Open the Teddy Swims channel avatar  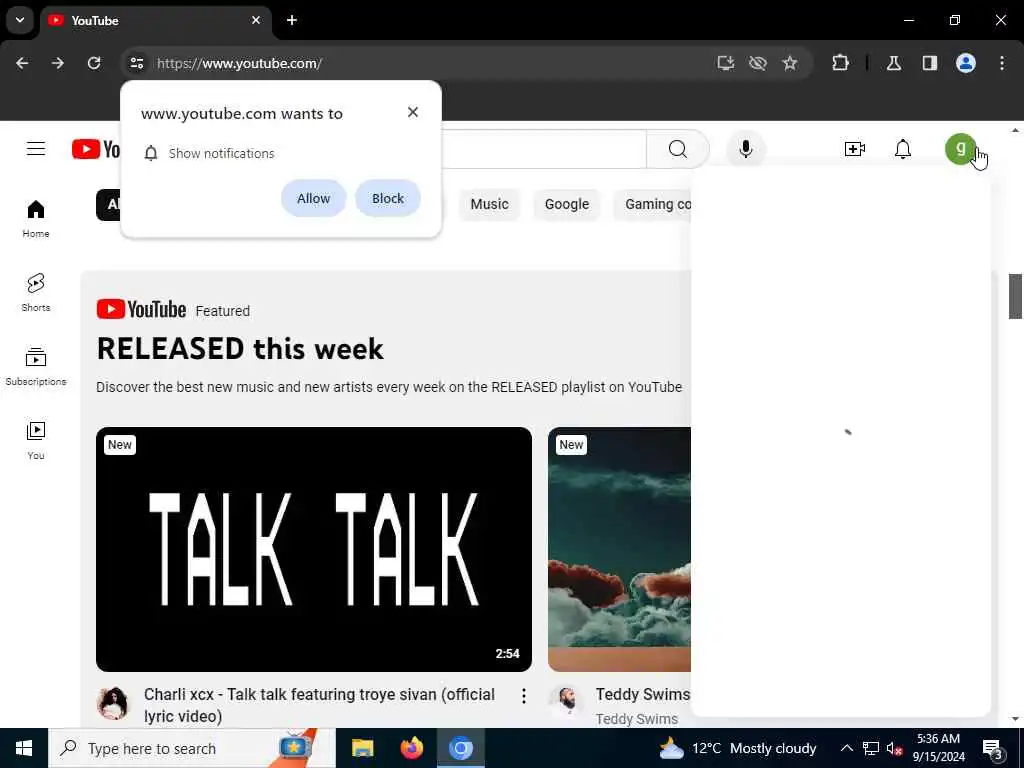(x=565, y=703)
